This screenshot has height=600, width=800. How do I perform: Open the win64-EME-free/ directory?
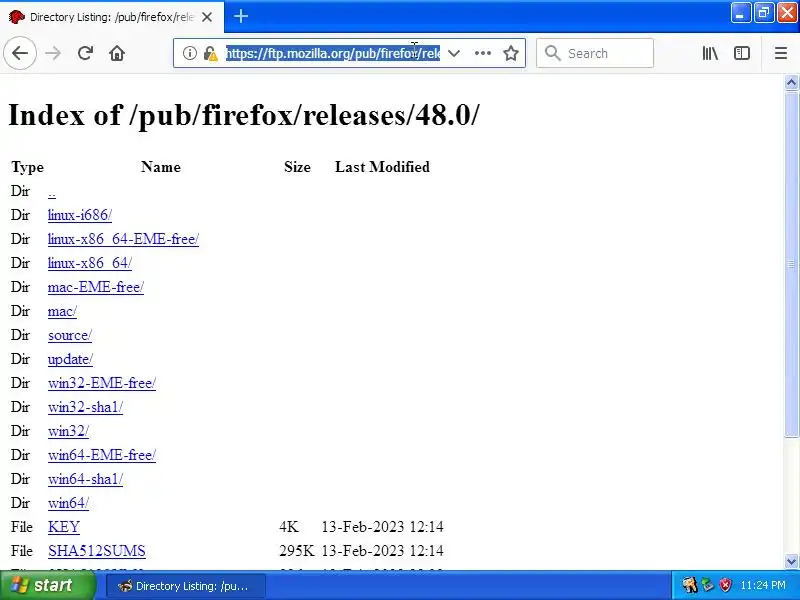click(102, 455)
